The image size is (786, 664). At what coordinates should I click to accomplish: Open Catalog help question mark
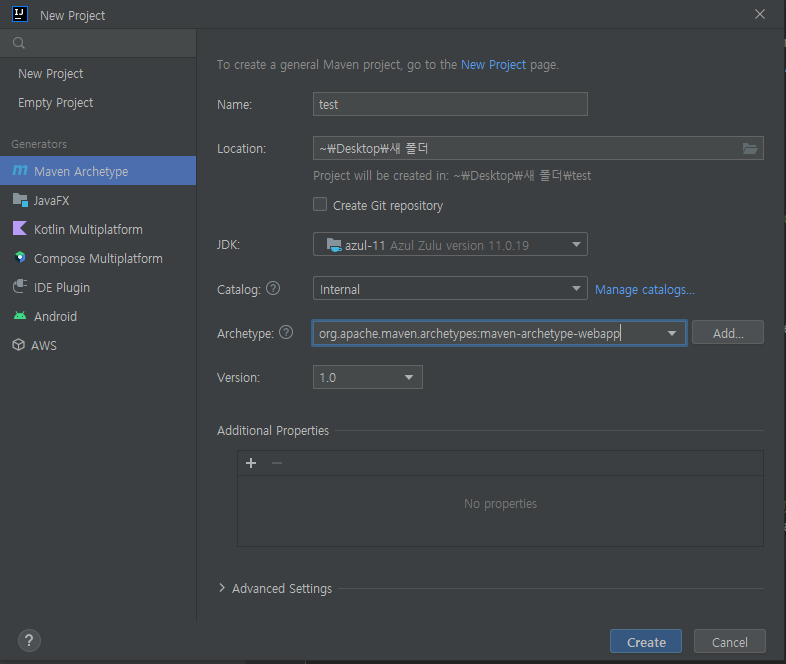(273, 289)
